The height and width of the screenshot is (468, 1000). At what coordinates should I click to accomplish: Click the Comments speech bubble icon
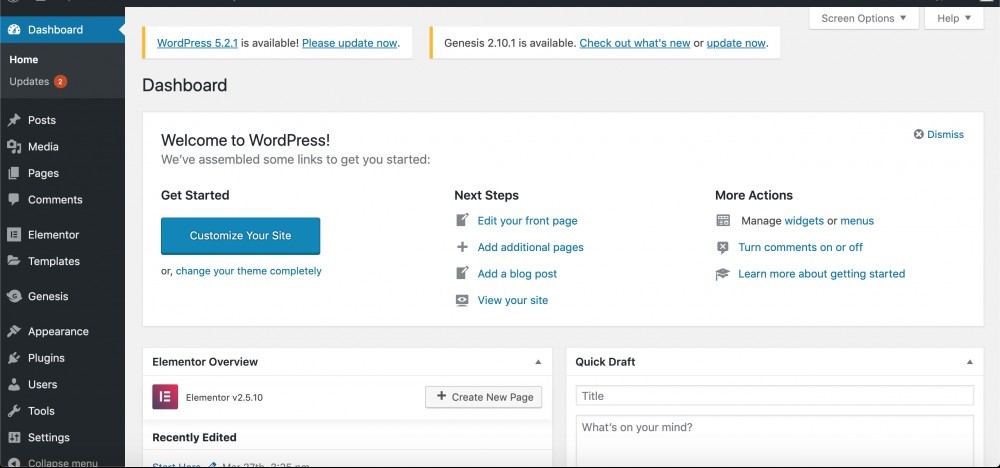pyautogui.click(x=14, y=200)
